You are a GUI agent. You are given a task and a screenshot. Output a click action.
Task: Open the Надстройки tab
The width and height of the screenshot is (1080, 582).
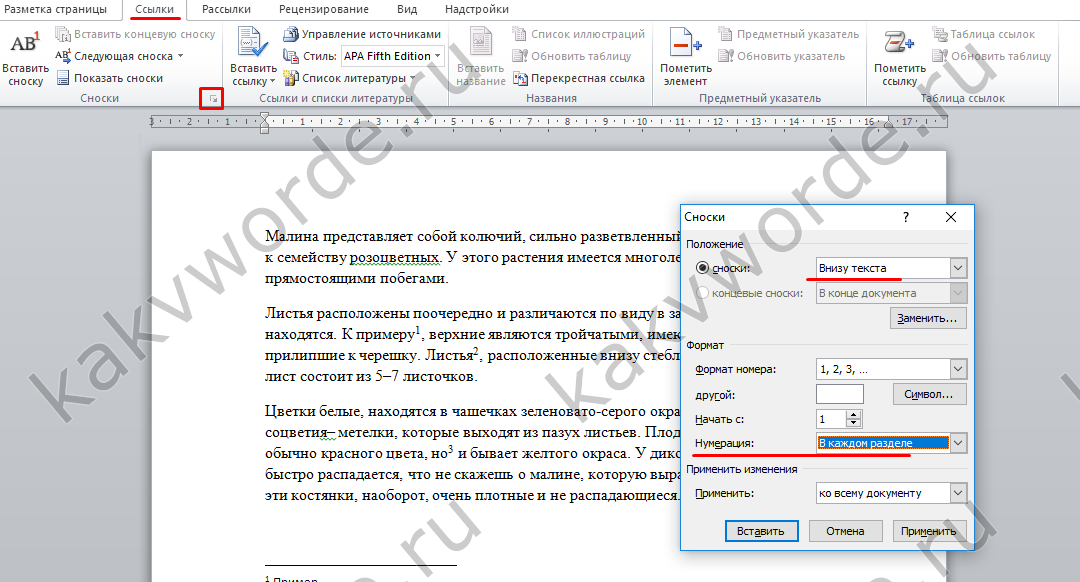tap(477, 9)
